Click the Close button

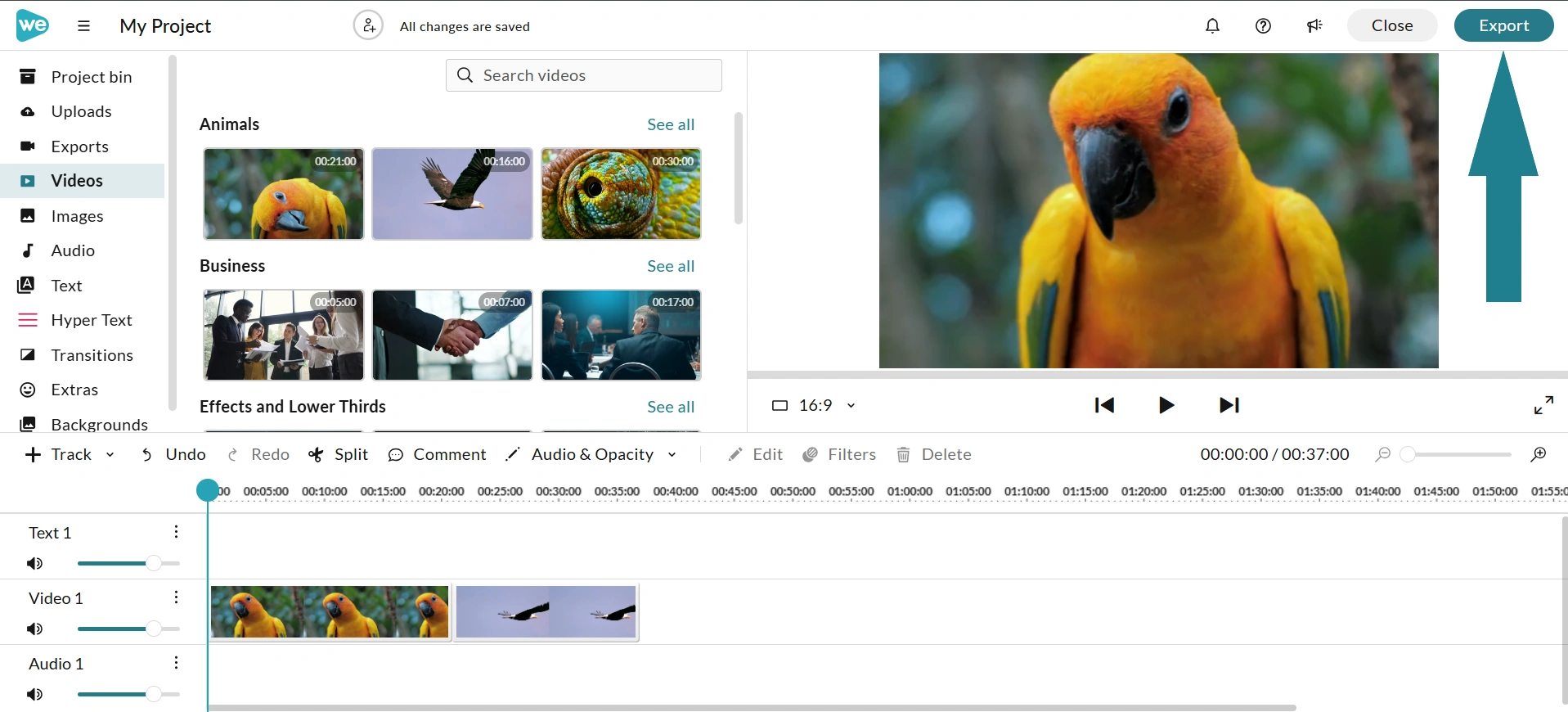coord(1392,25)
